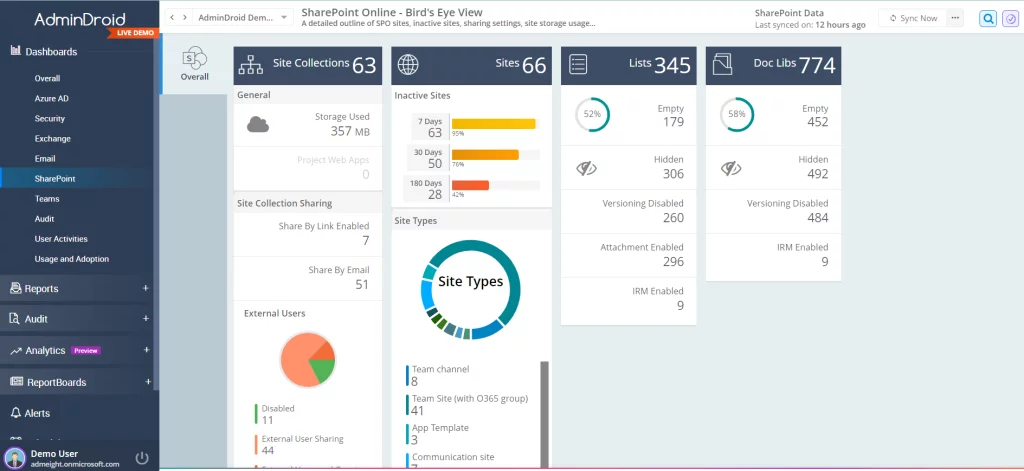The height and width of the screenshot is (471, 1024).
Task: Click the power logout icon
Action: [142, 458]
